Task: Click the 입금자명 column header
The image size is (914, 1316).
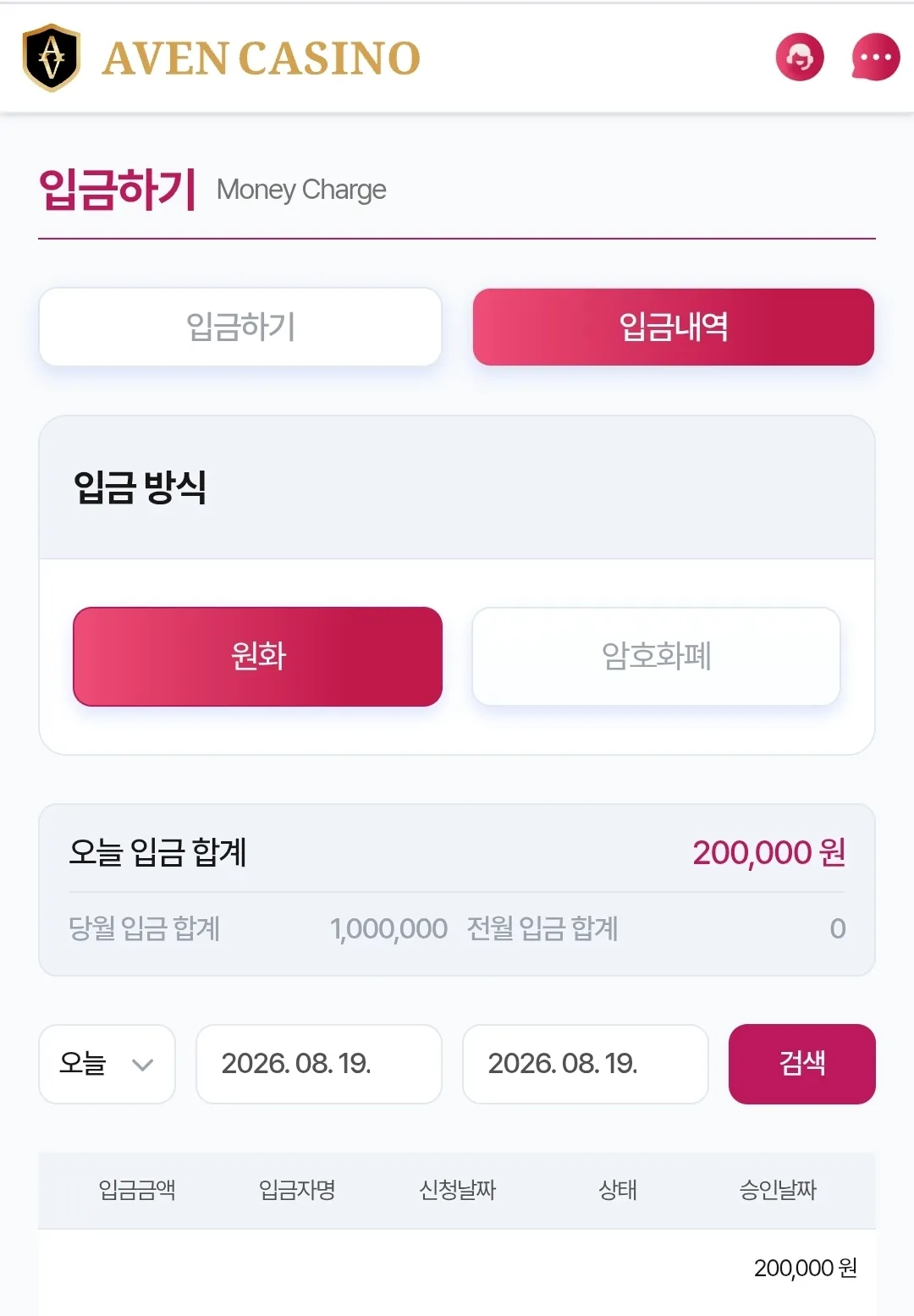Action: tap(297, 1190)
